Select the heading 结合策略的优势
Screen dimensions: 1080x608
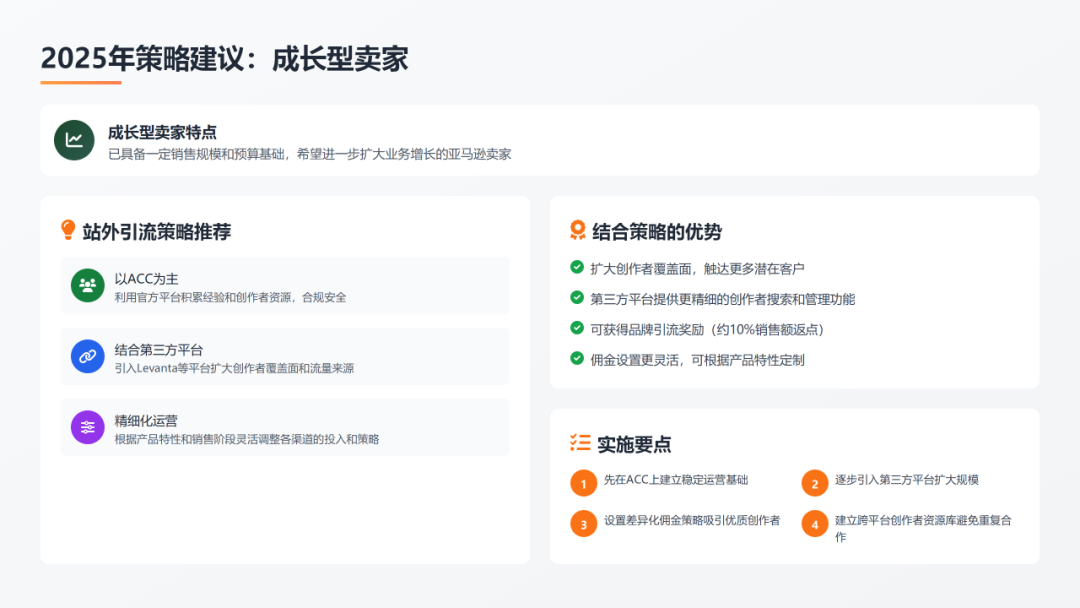click(657, 232)
